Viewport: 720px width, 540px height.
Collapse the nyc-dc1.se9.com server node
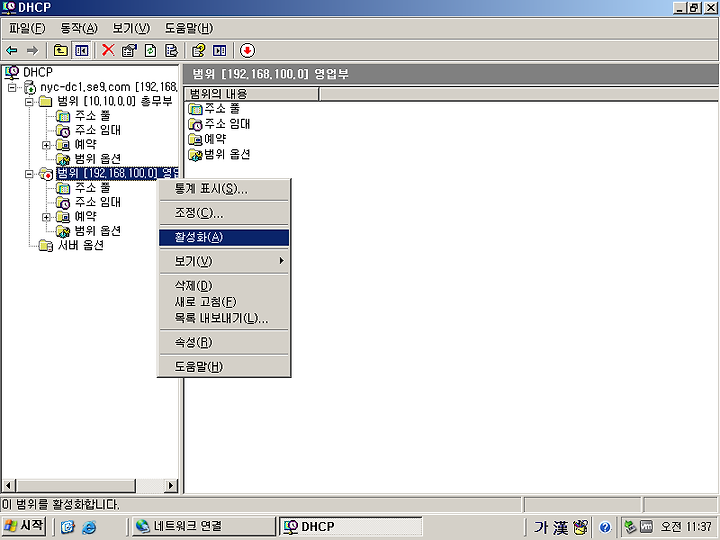(x=12, y=87)
